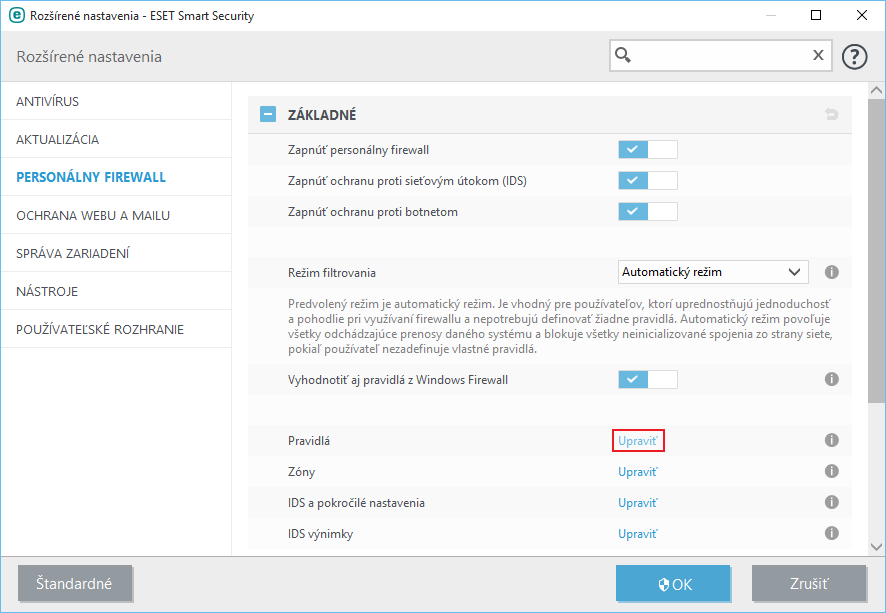Open the ANTIVÍRUS settings category

[x=48, y=102]
